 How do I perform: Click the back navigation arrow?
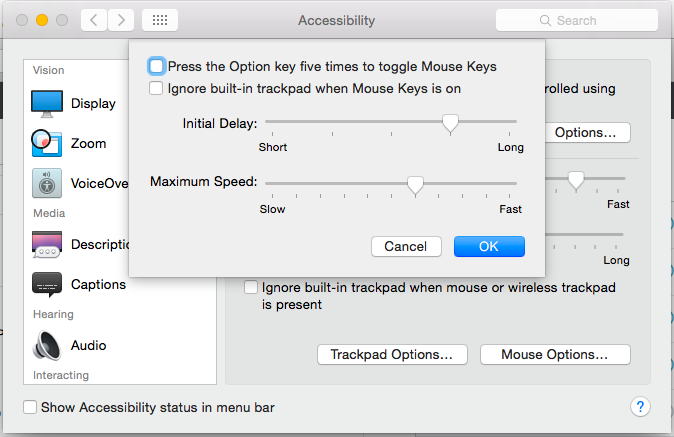92,20
